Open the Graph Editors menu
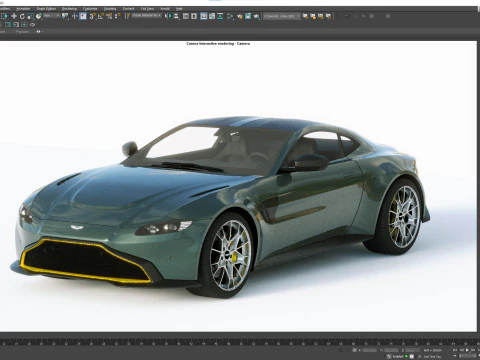 pyautogui.click(x=46, y=9)
